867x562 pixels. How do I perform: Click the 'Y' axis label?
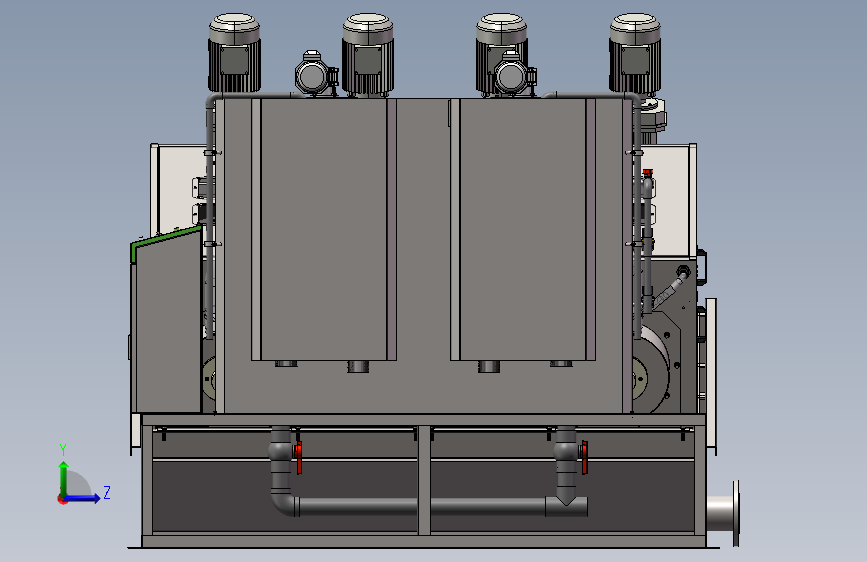(63, 449)
